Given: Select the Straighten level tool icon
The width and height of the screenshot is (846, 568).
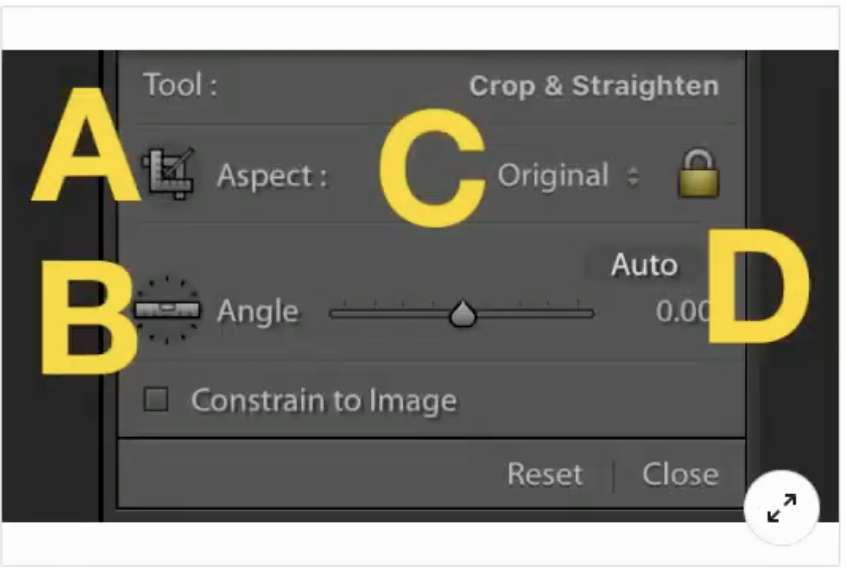Looking at the screenshot, I should point(167,310).
